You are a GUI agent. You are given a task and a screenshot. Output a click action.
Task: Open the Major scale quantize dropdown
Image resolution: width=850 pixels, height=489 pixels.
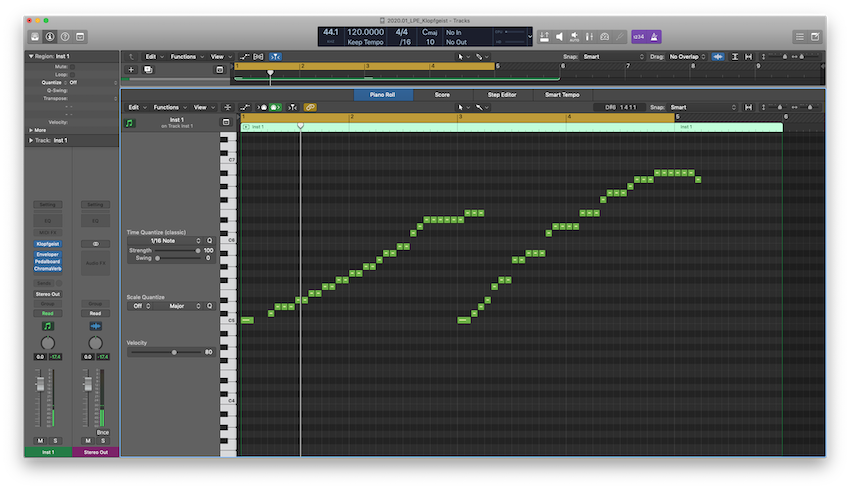pos(178,306)
